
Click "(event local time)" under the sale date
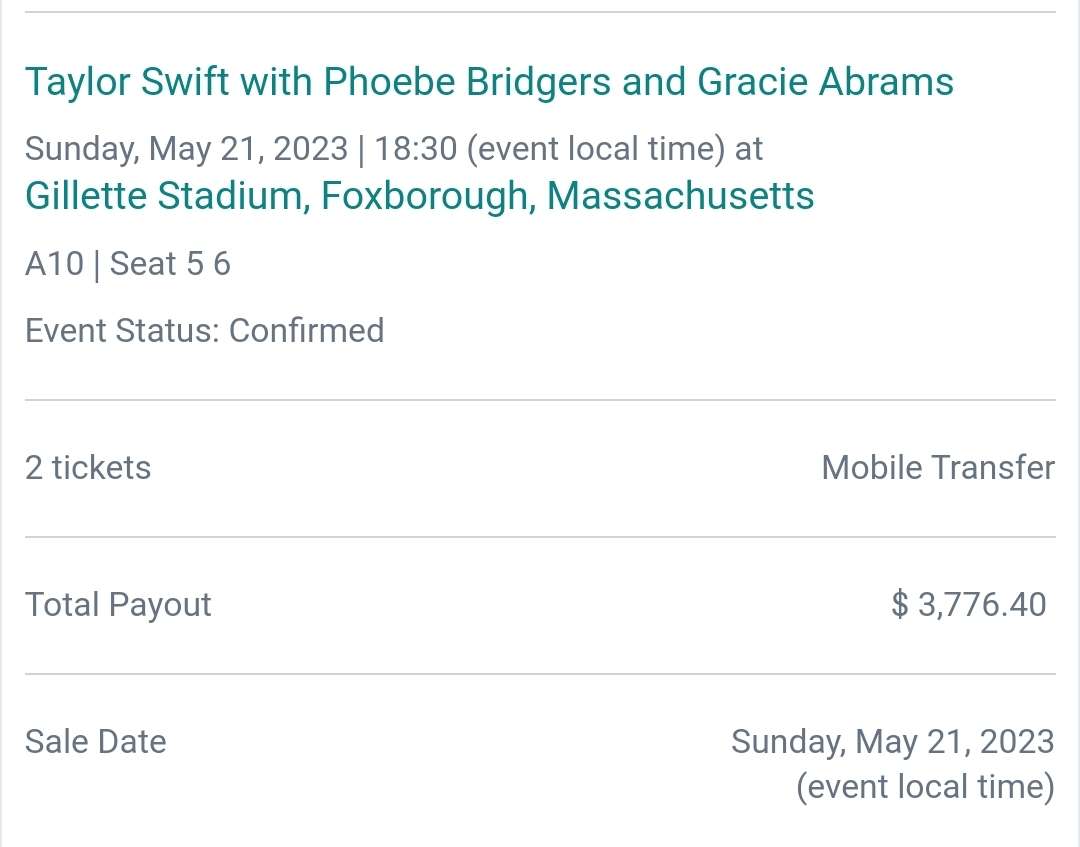click(925, 787)
